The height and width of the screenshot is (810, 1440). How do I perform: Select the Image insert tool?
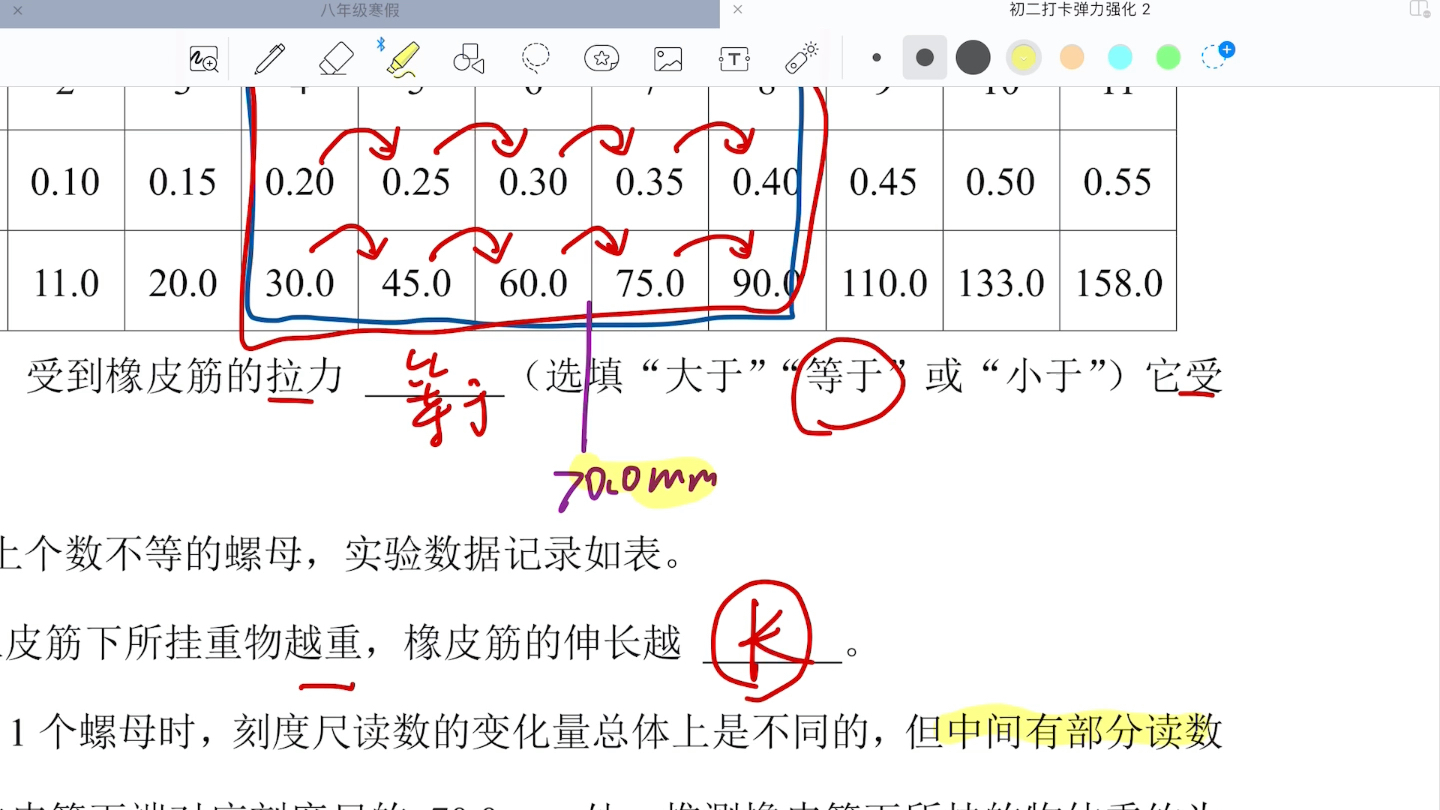(x=668, y=59)
